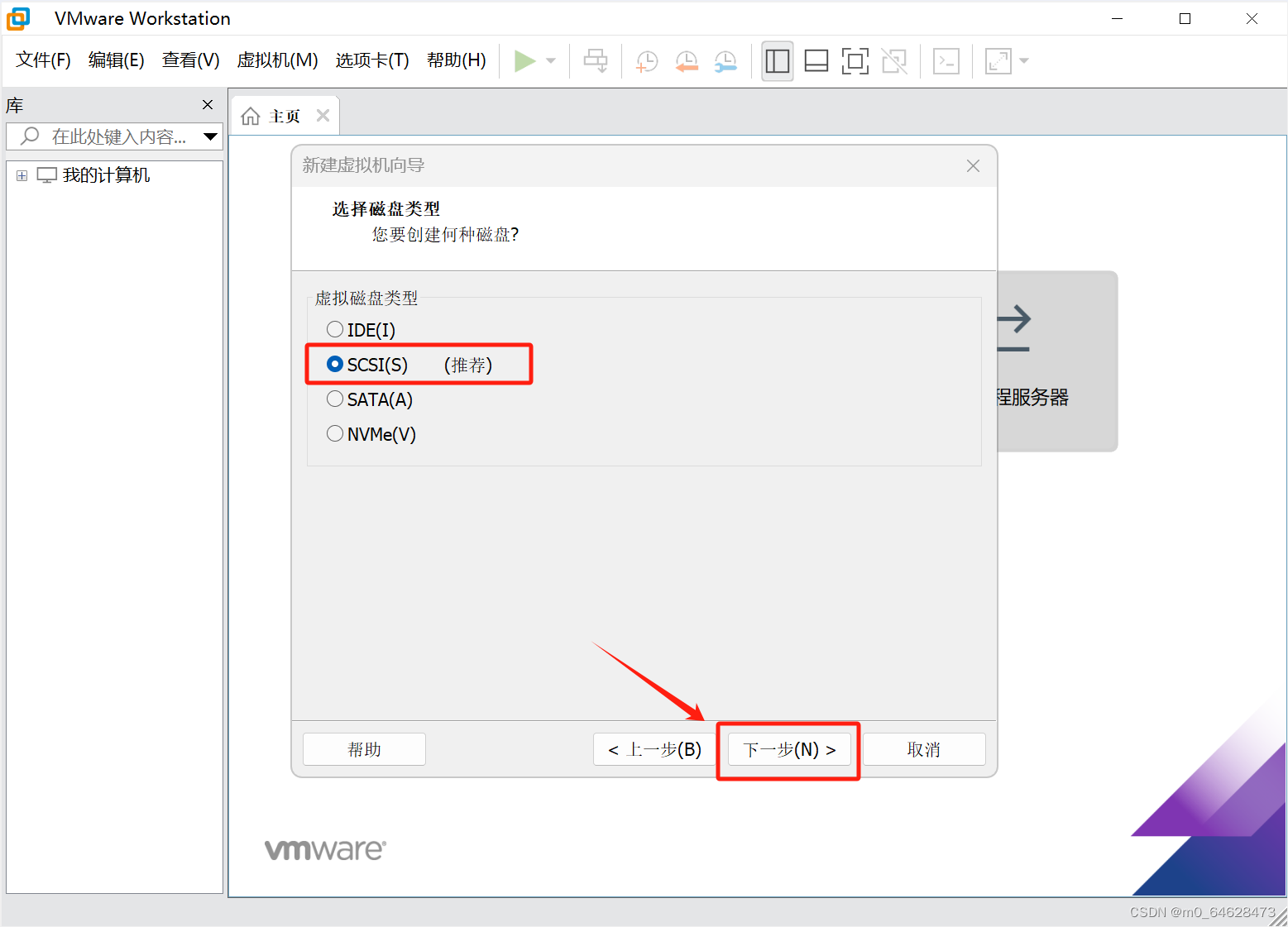Close the 库 library panel
The width and height of the screenshot is (1288, 927).
(x=208, y=104)
